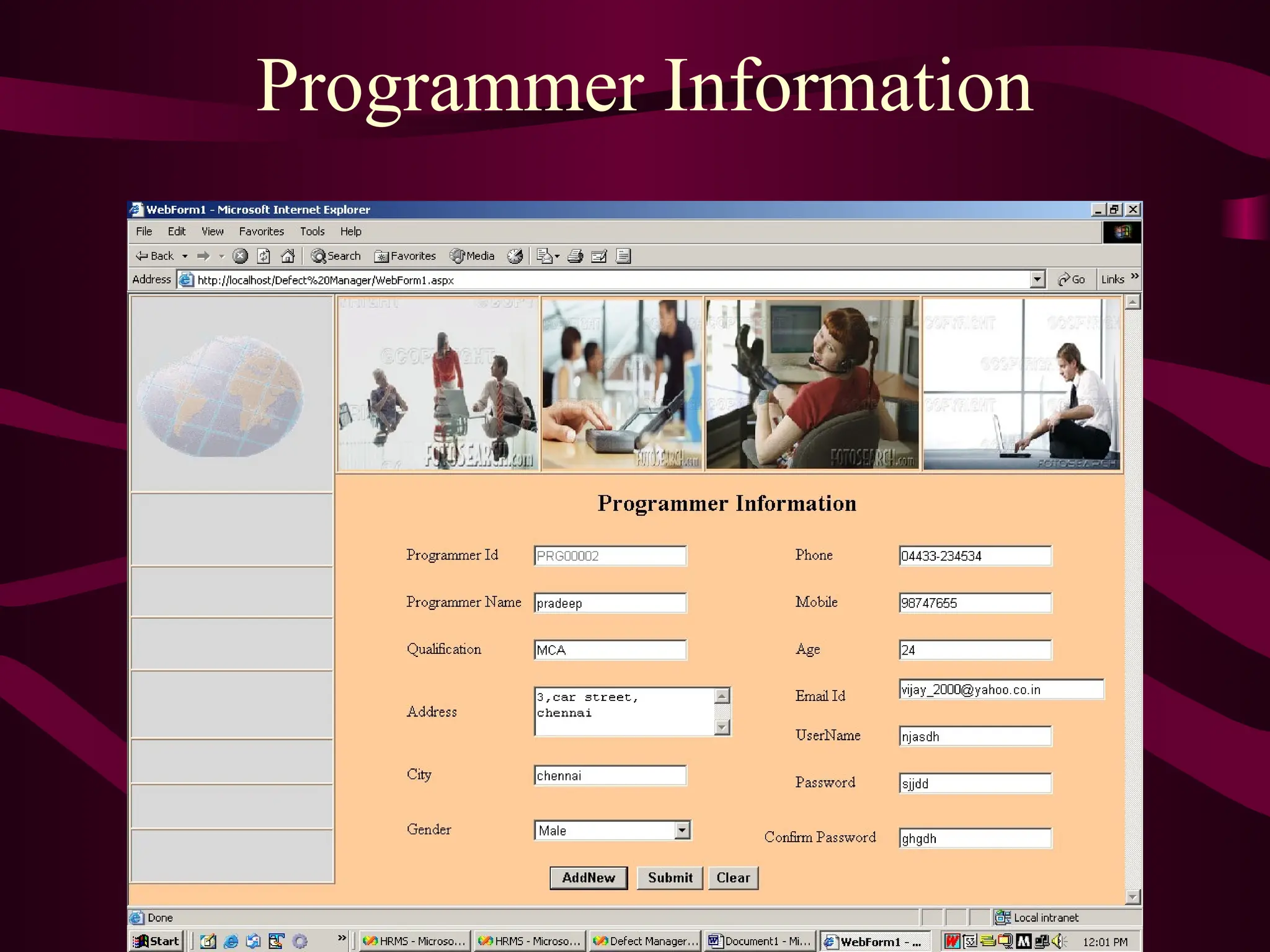Switch to Document1 Word taskbar window
The image size is (1270, 952).
760,941
